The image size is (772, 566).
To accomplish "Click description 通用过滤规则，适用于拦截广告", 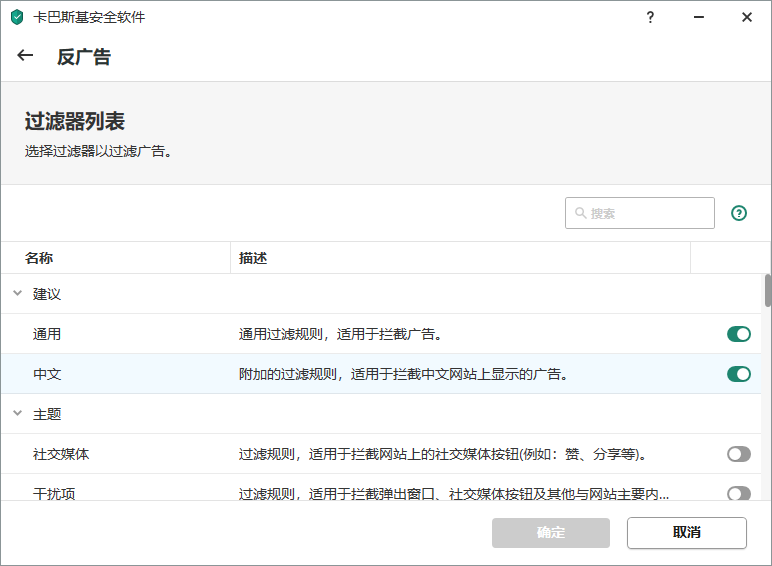I will [340, 334].
